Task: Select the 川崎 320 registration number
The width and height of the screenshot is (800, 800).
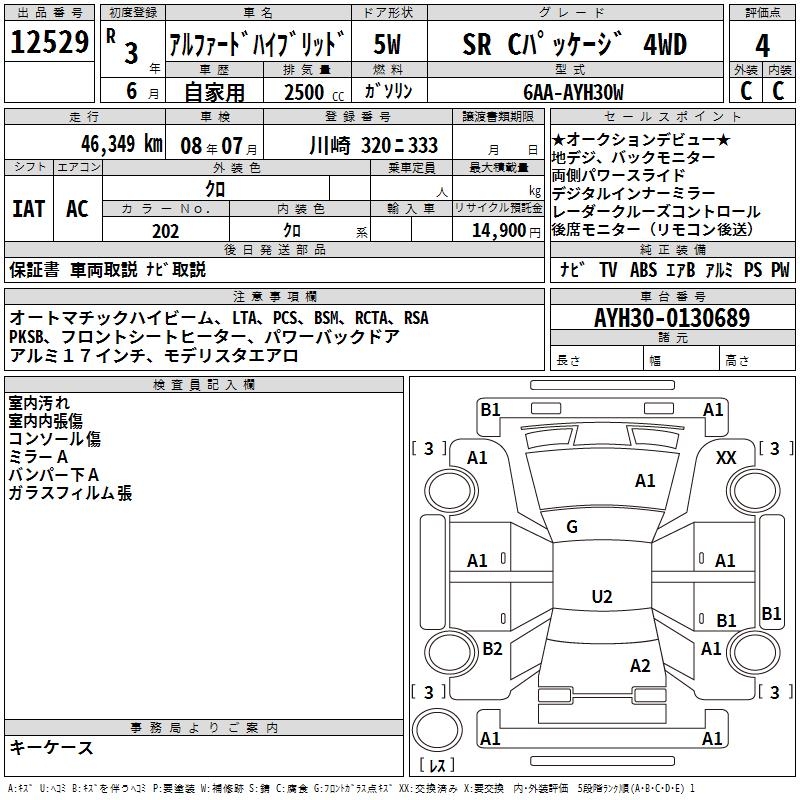Action: pyautogui.click(x=374, y=145)
